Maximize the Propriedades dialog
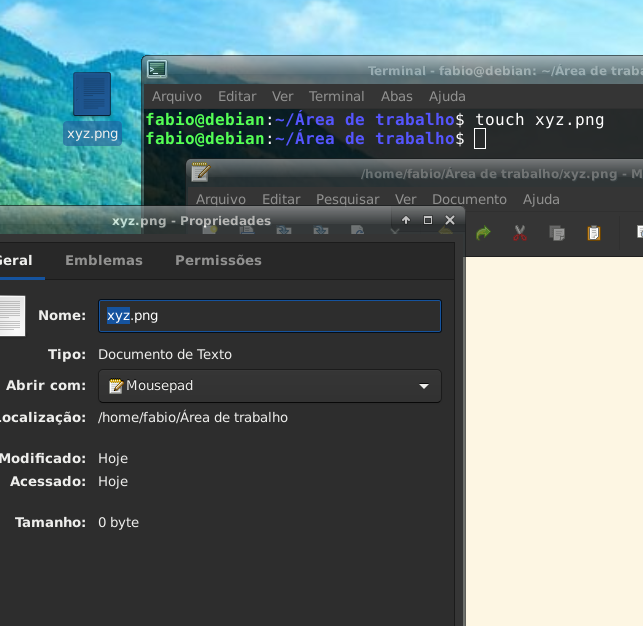 pyautogui.click(x=428, y=220)
